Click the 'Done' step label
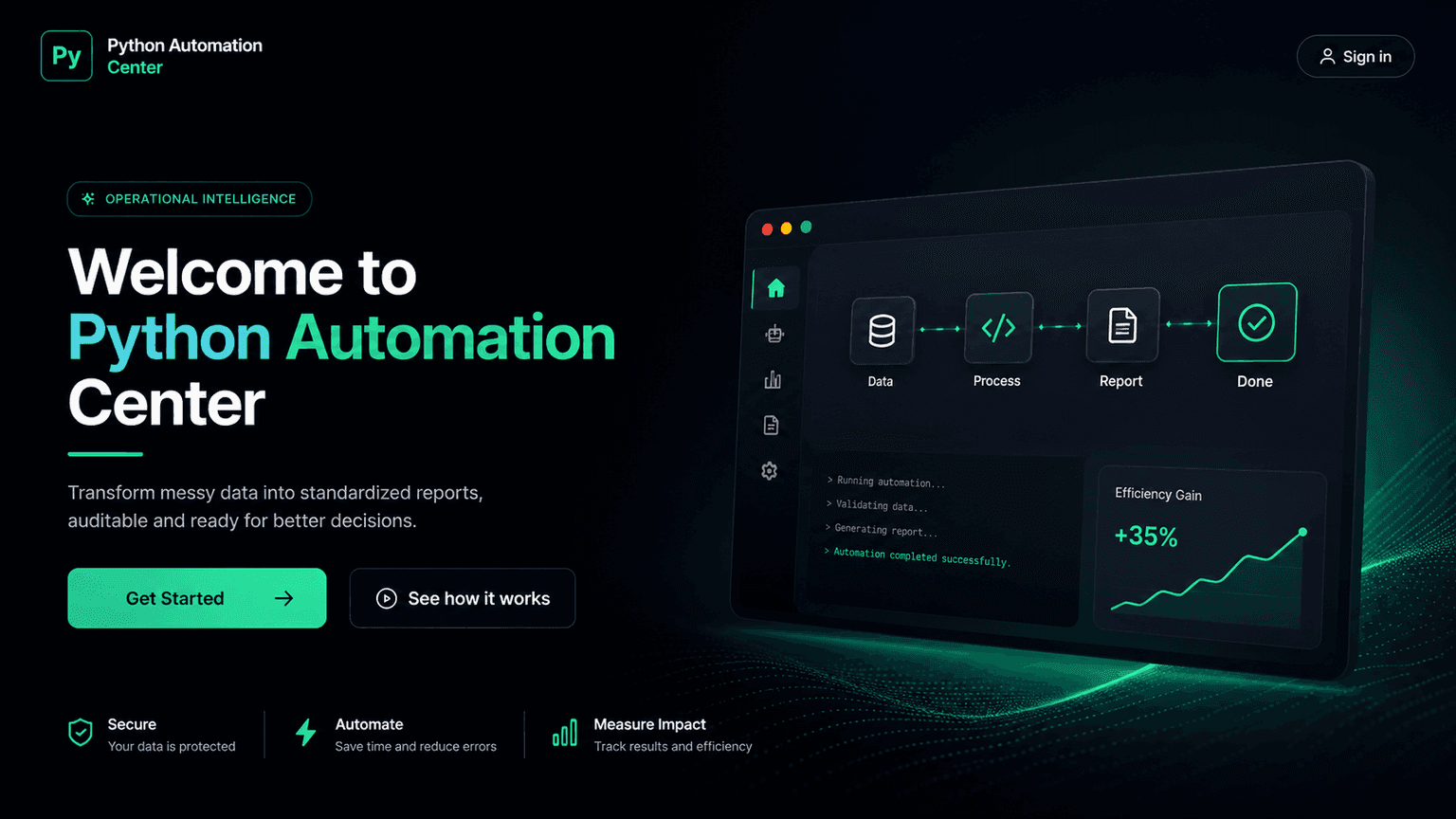The height and width of the screenshot is (819, 1456). click(1255, 381)
